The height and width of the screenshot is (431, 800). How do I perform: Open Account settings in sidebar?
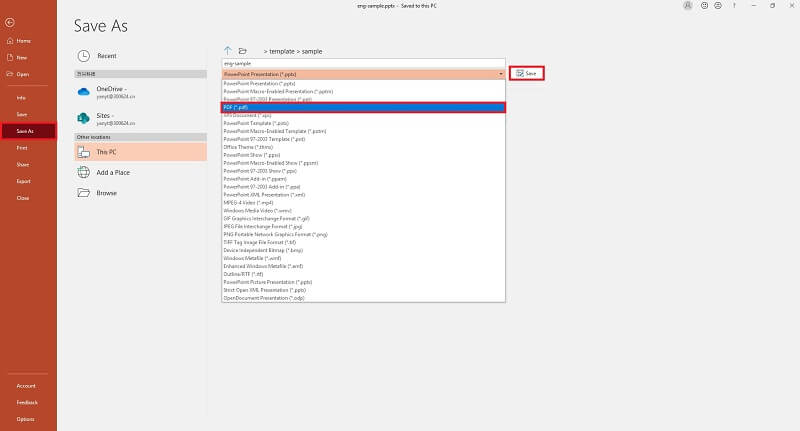tap(26, 386)
